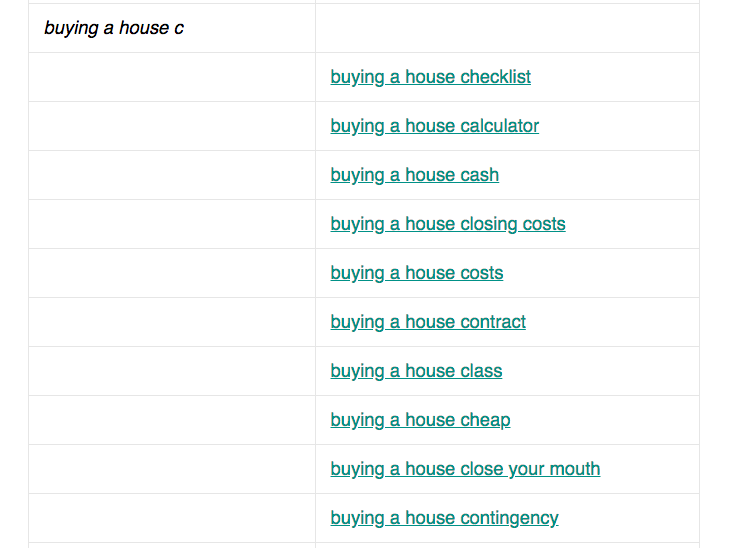Click empty cell left of cash link
The width and height of the screenshot is (730, 548).
(x=172, y=175)
